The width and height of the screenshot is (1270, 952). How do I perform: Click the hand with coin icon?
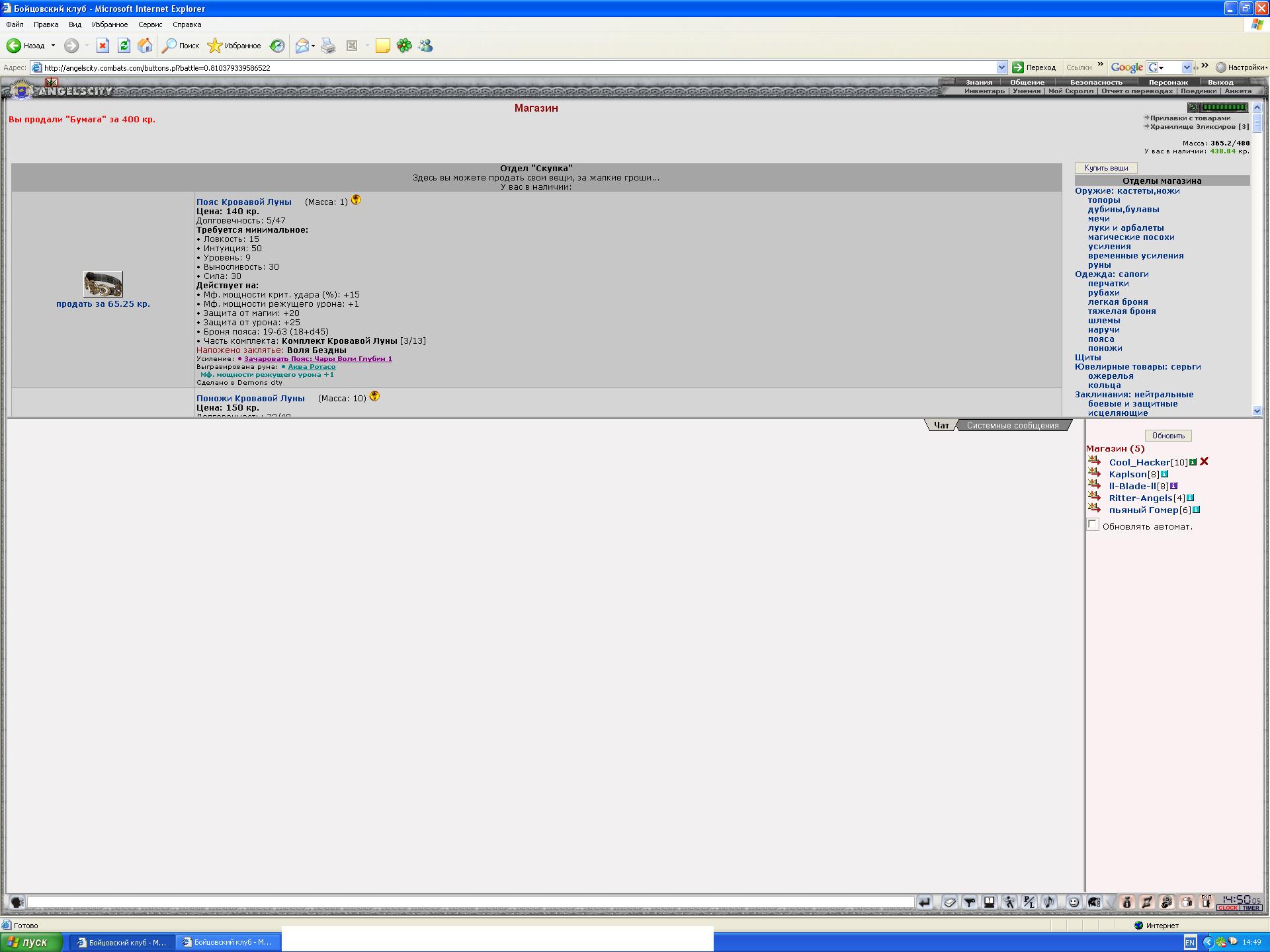pyautogui.click(x=1167, y=902)
